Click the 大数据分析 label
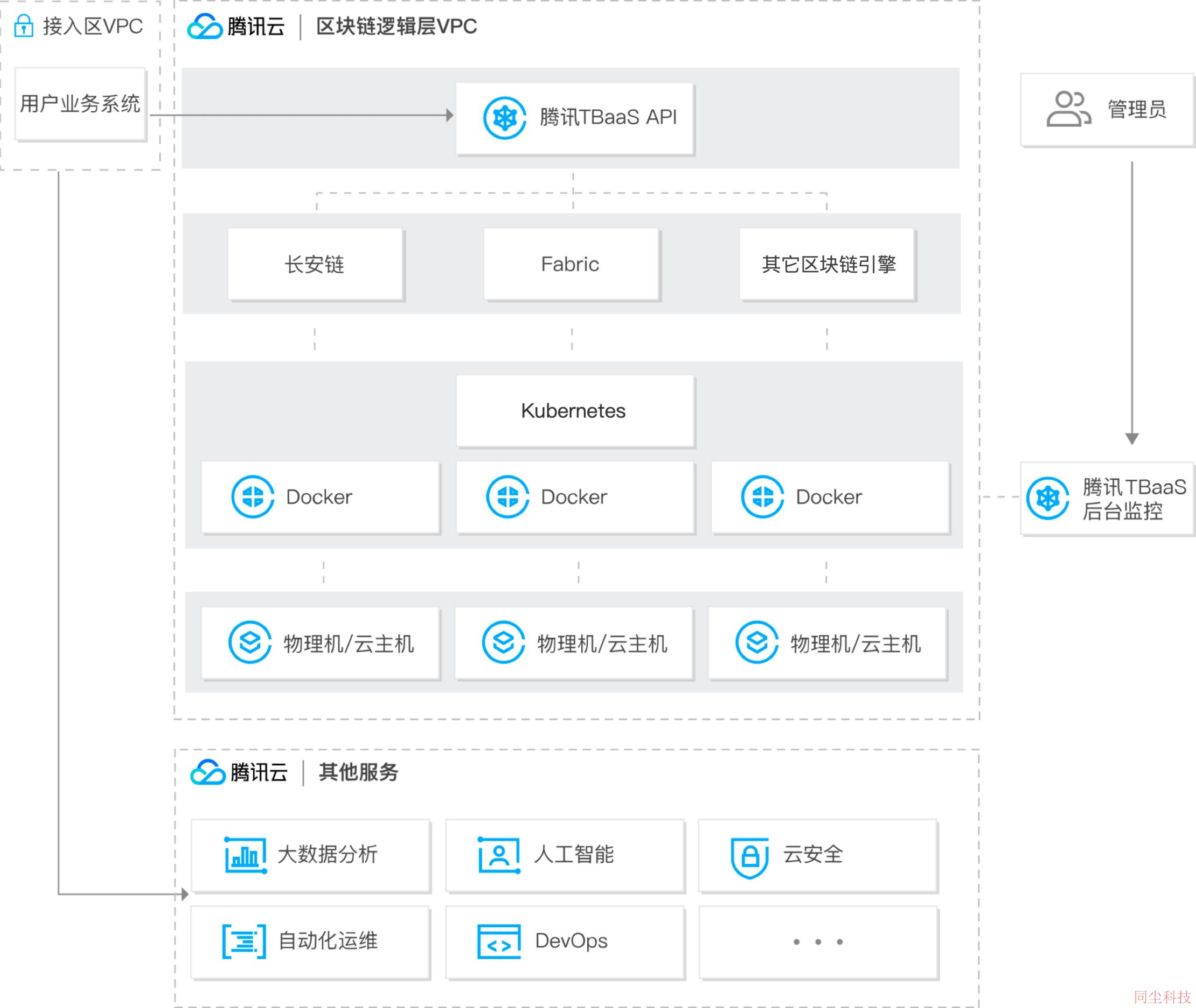Image resolution: width=1196 pixels, height=1008 pixels. click(327, 854)
